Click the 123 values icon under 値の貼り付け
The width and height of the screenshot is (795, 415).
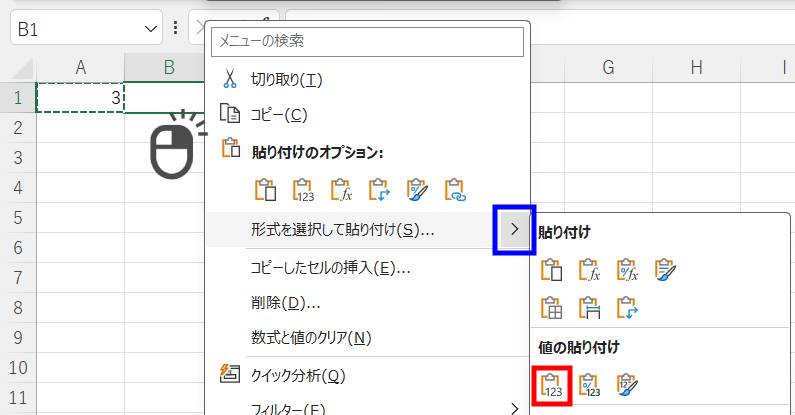pyautogui.click(x=552, y=386)
